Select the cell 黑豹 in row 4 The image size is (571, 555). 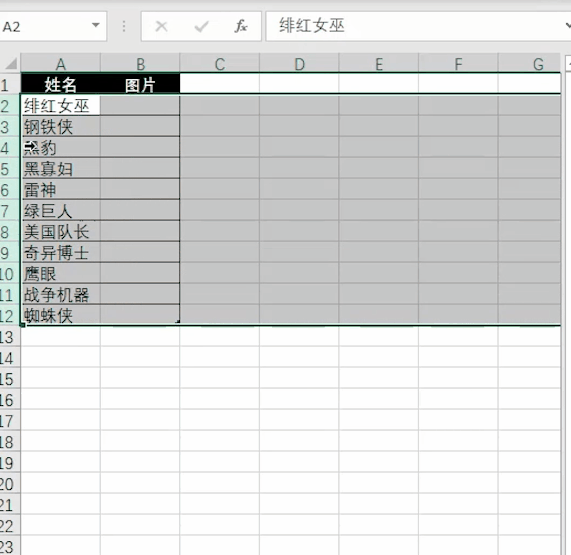[x=60, y=147]
